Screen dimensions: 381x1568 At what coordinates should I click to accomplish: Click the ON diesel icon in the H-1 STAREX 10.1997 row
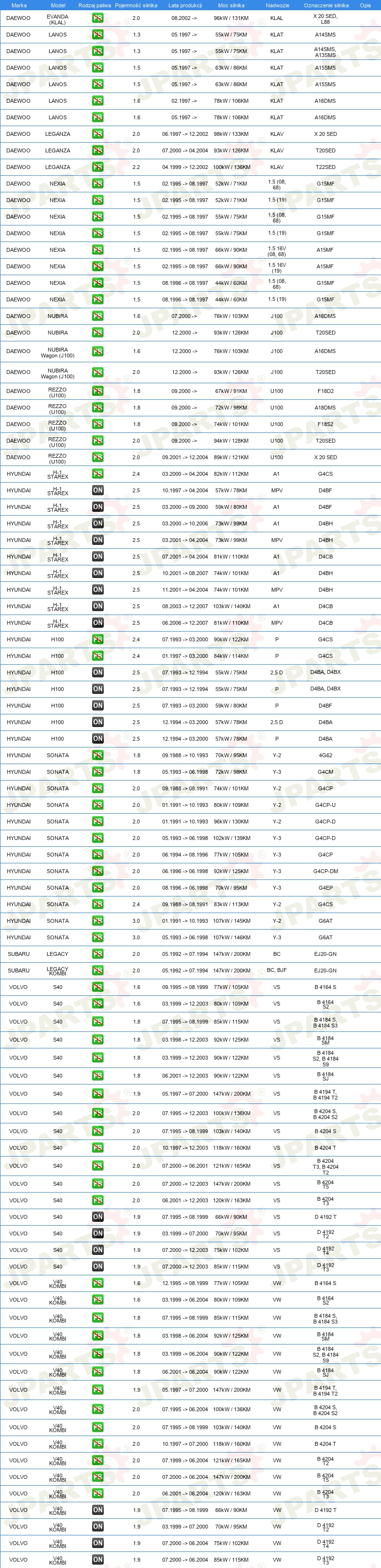tap(97, 490)
